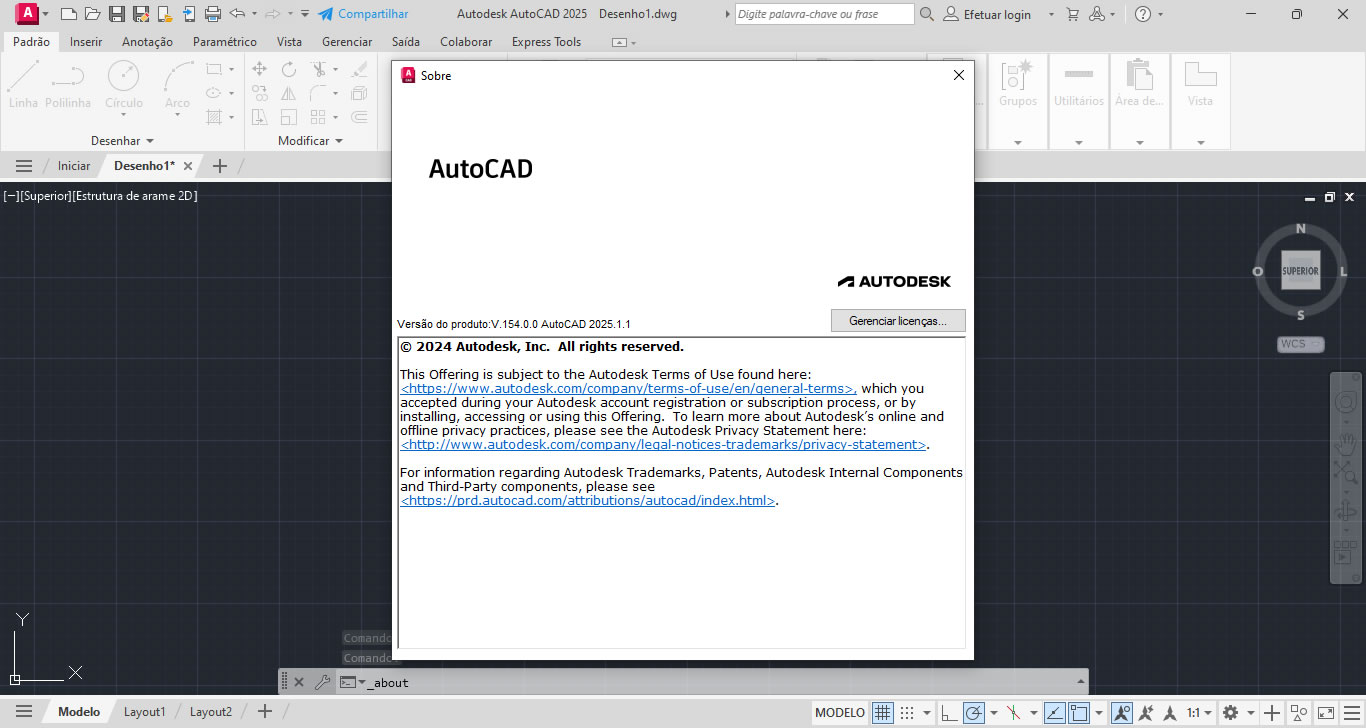
Task: Click the Gerenciar licenças button
Action: click(897, 321)
